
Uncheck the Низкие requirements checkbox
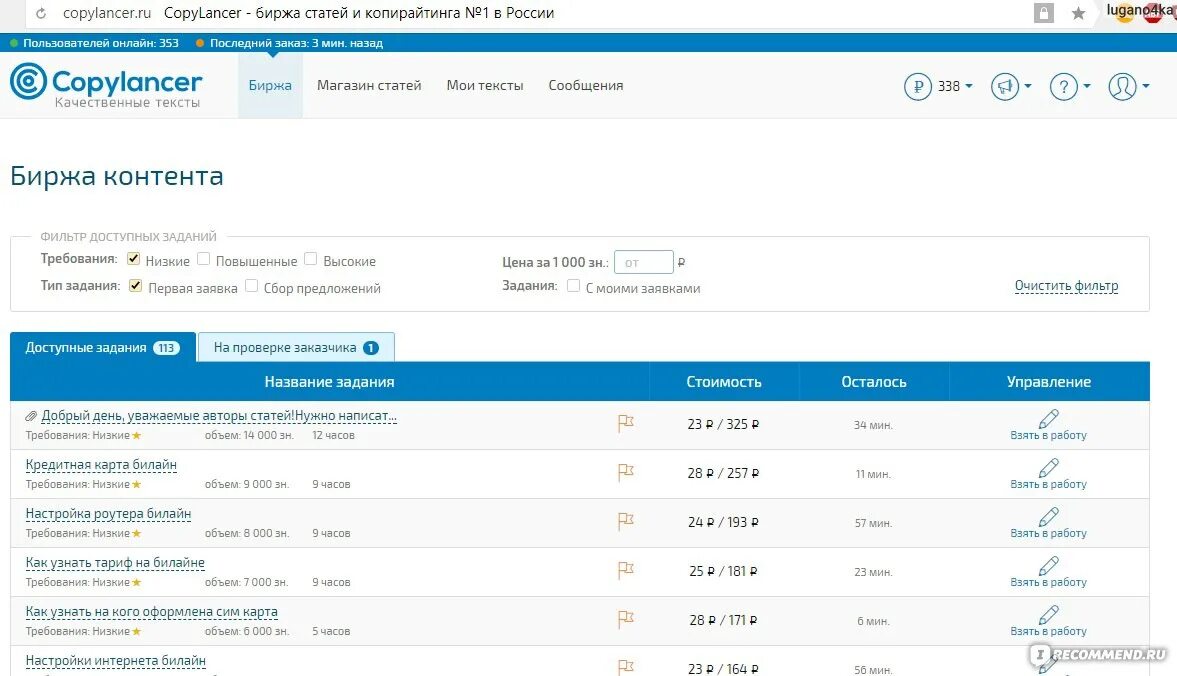[x=134, y=259]
